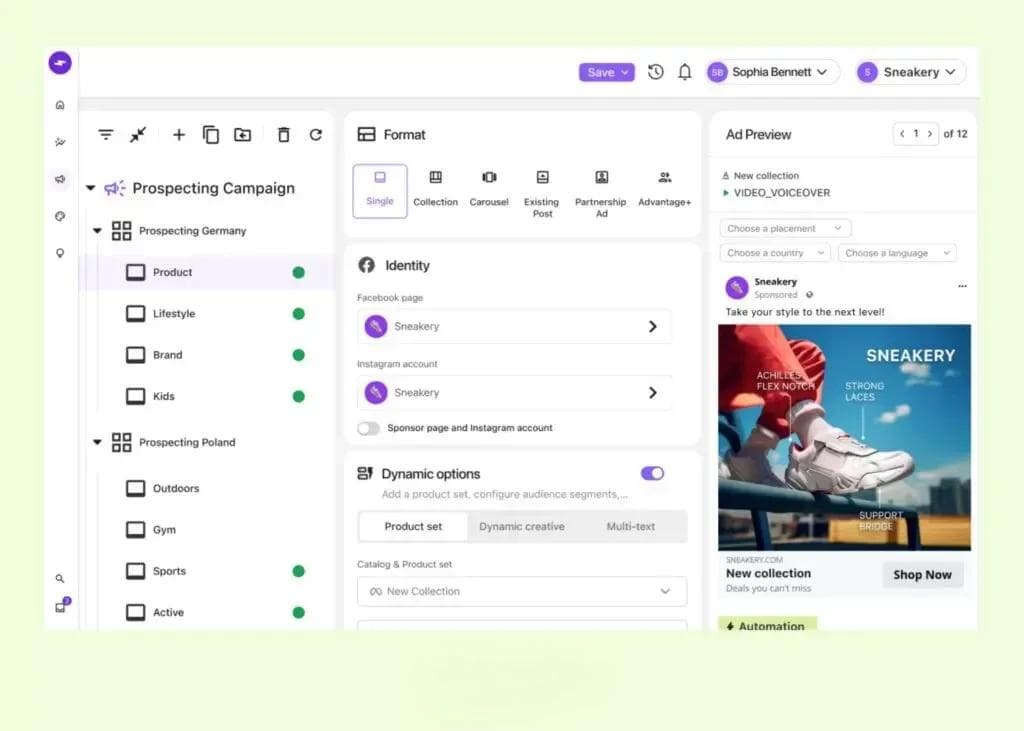Select the trash icon to delete
The image size is (1024, 731).
[x=285, y=134]
